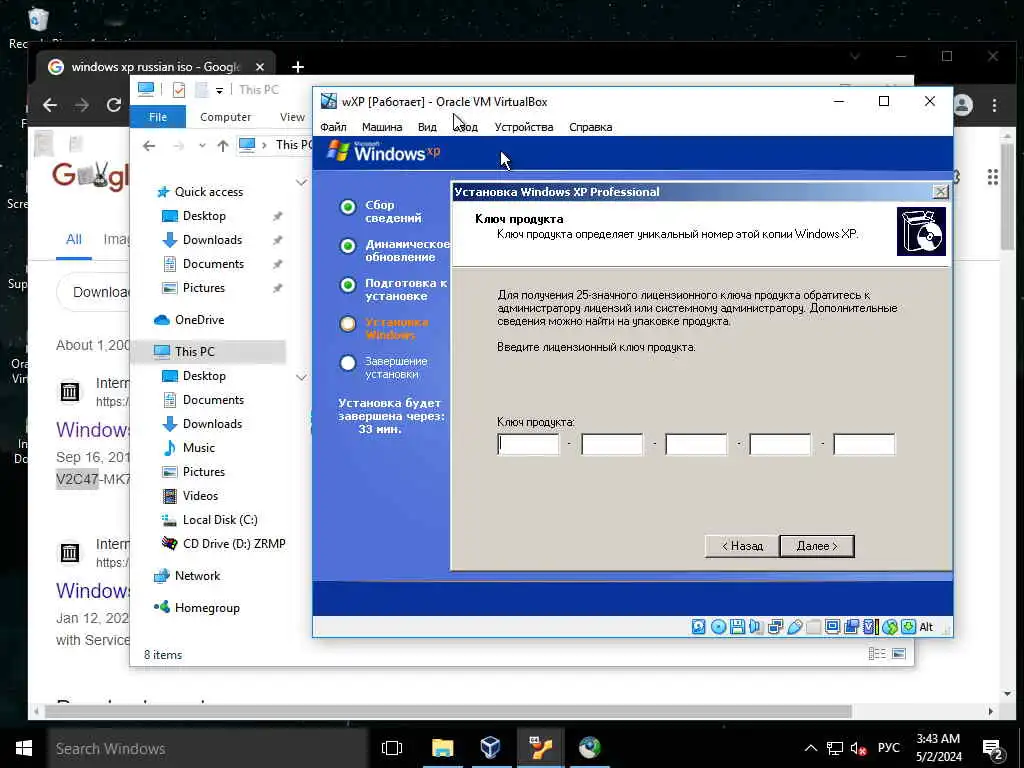Viewport: 1024px width, 768px height.
Task: Open Task View on taskbar
Action: 392,748
